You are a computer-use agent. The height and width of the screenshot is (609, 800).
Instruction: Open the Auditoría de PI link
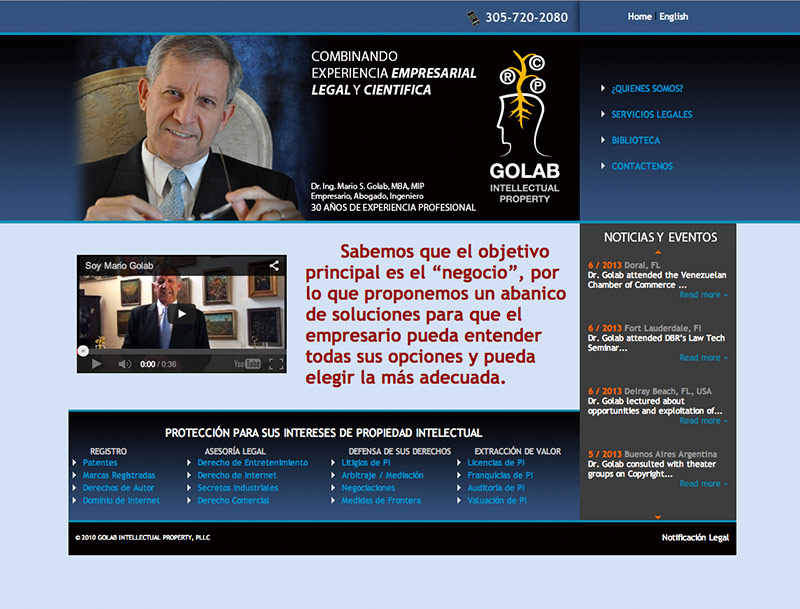tap(496, 488)
